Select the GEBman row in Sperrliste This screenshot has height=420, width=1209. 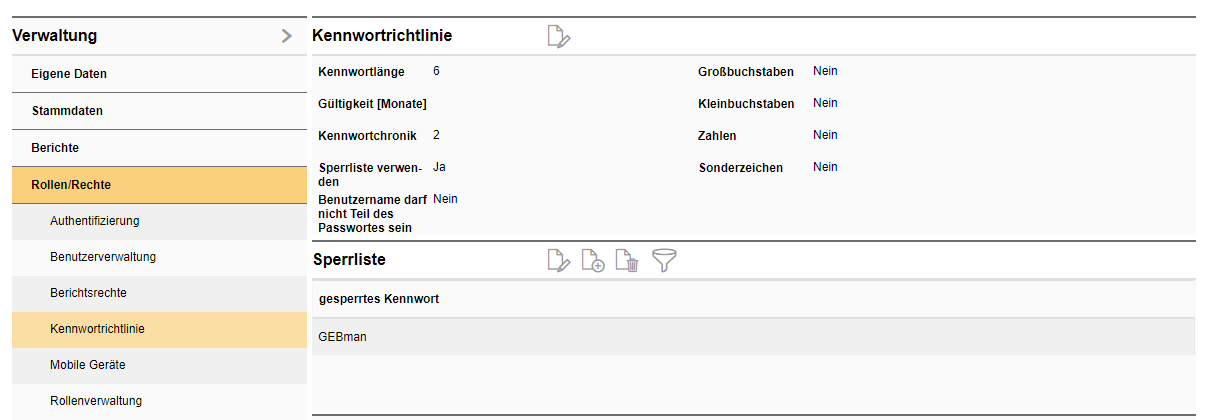(342, 337)
